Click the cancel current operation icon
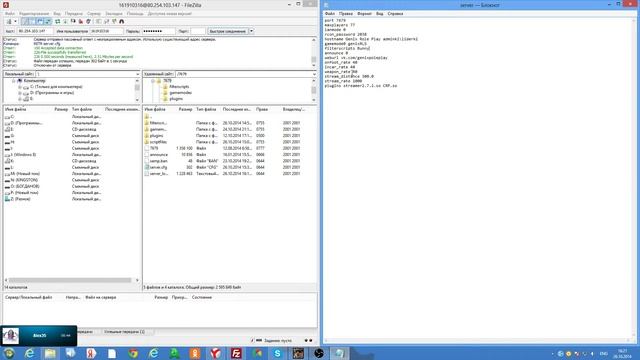The image size is (640, 360). tap(73, 21)
